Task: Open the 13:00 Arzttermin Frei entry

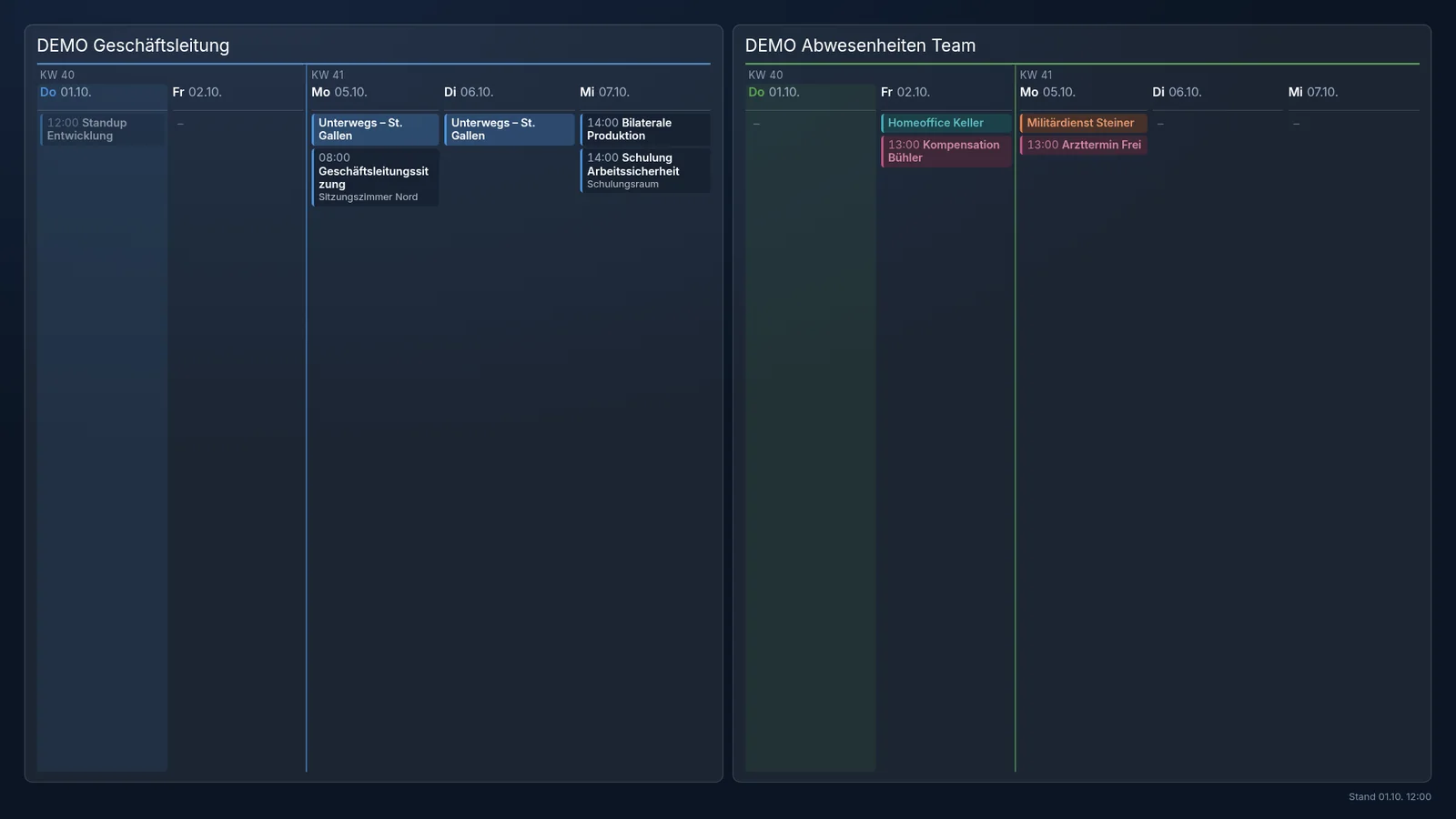Action: tap(1083, 145)
